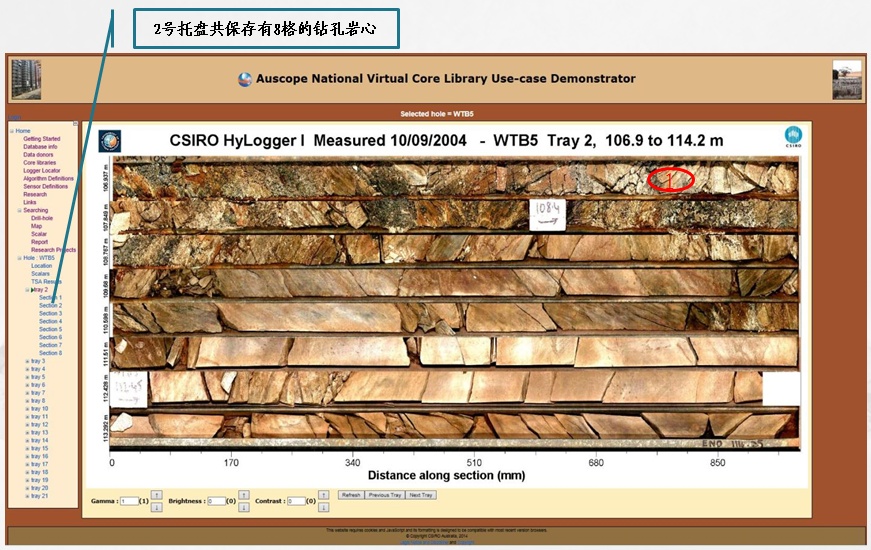Collapse the Home tree node
Image resolution: width=871 pixels, height=550 pixels.
point(12,131)
